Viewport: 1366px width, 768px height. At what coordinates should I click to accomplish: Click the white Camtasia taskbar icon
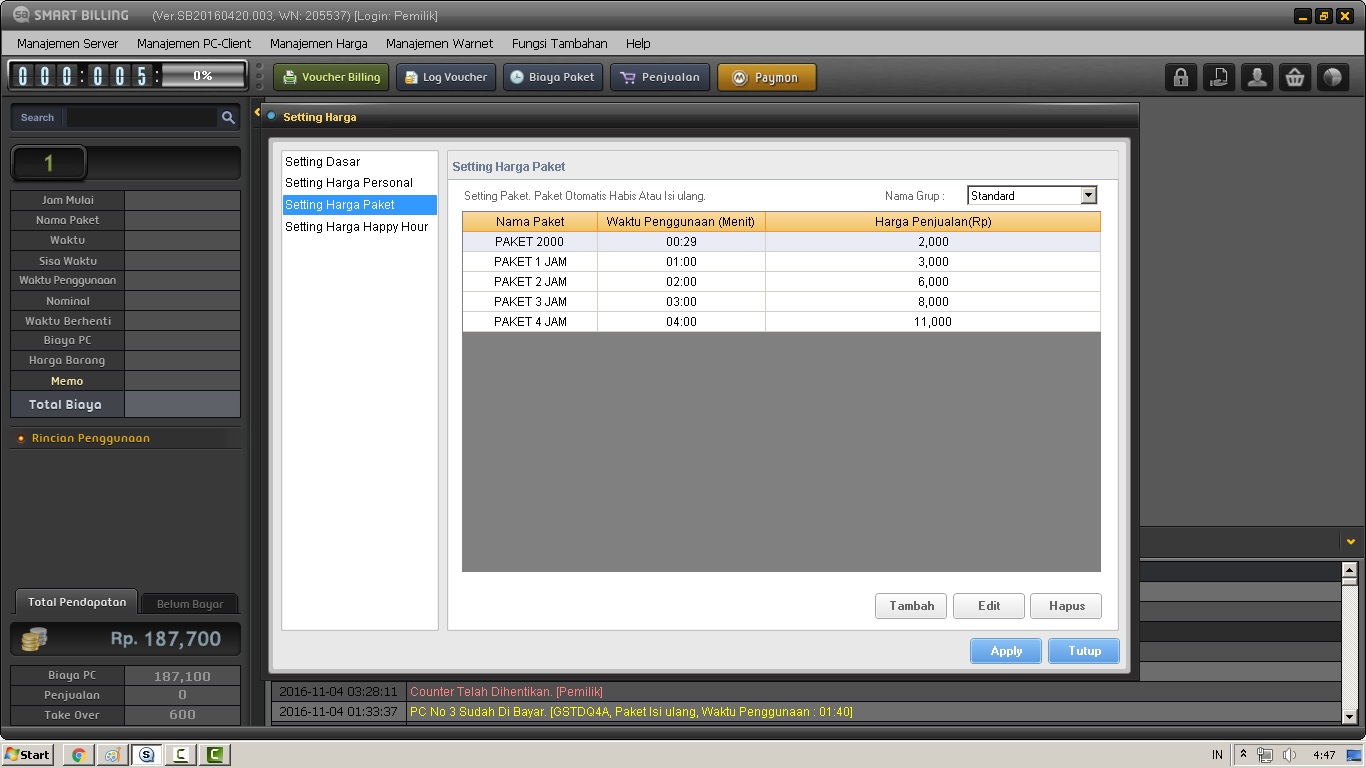(x=181, y=755)
